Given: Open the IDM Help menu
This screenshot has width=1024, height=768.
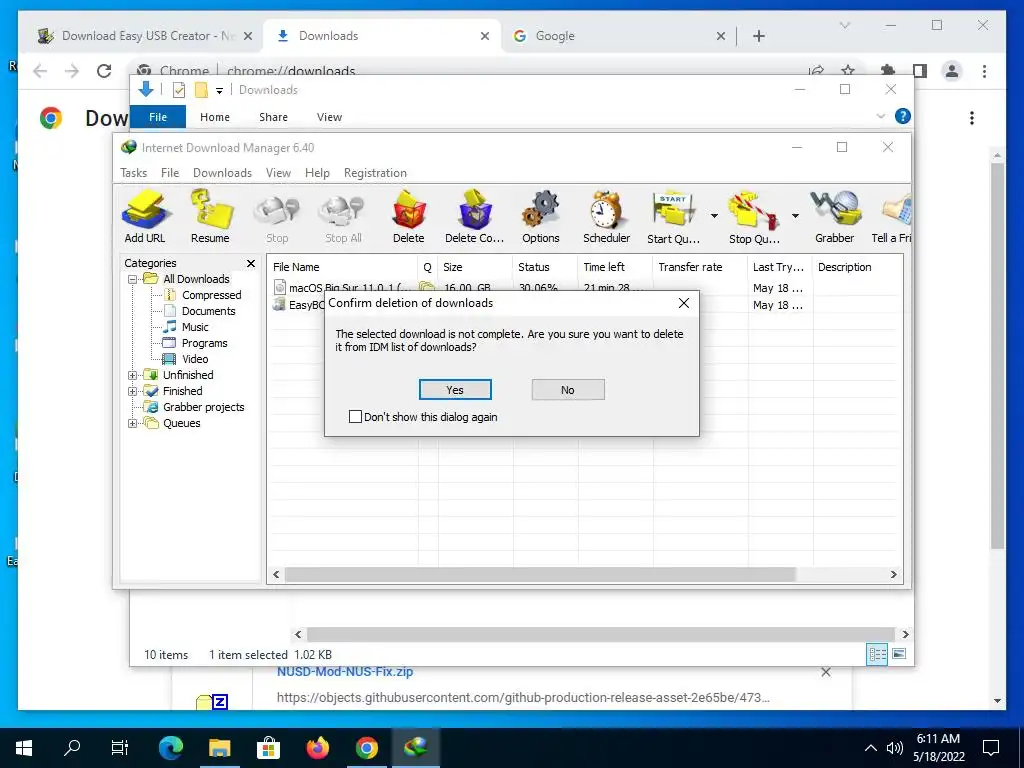Looking at the screenshot, I should [x=317, y=173].
